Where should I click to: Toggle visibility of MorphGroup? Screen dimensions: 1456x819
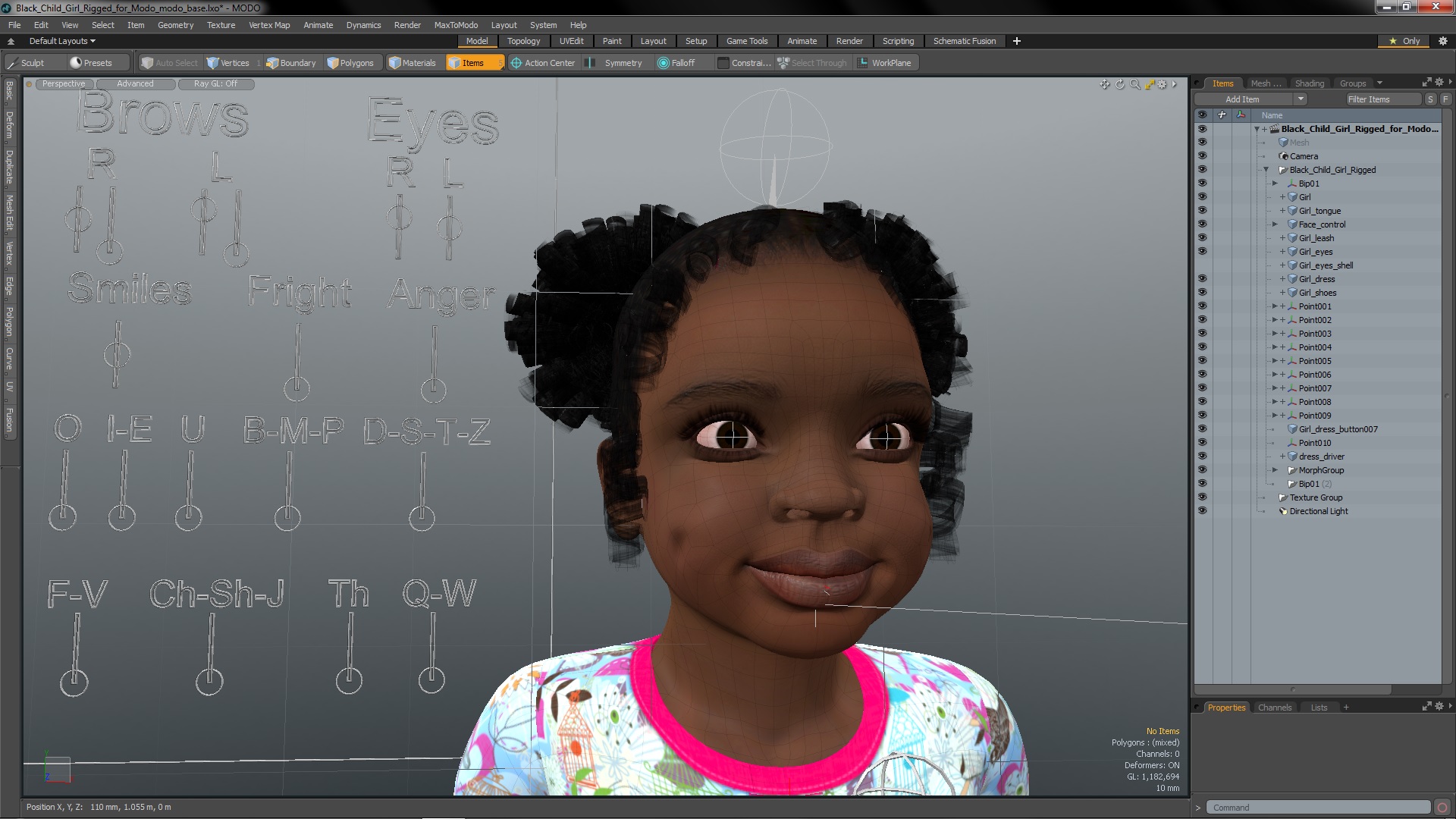1202,470
